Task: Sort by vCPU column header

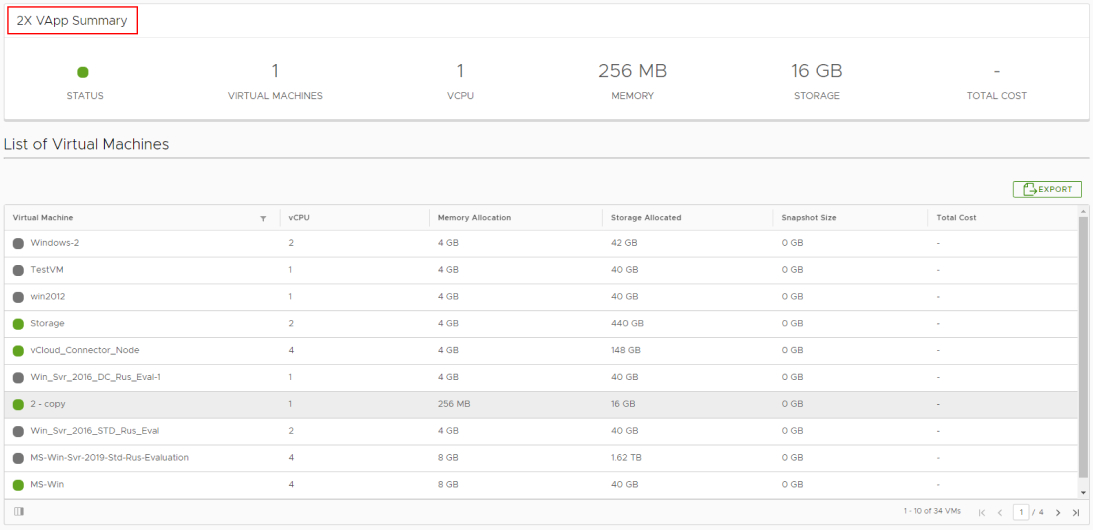Action: coord(298,218)
